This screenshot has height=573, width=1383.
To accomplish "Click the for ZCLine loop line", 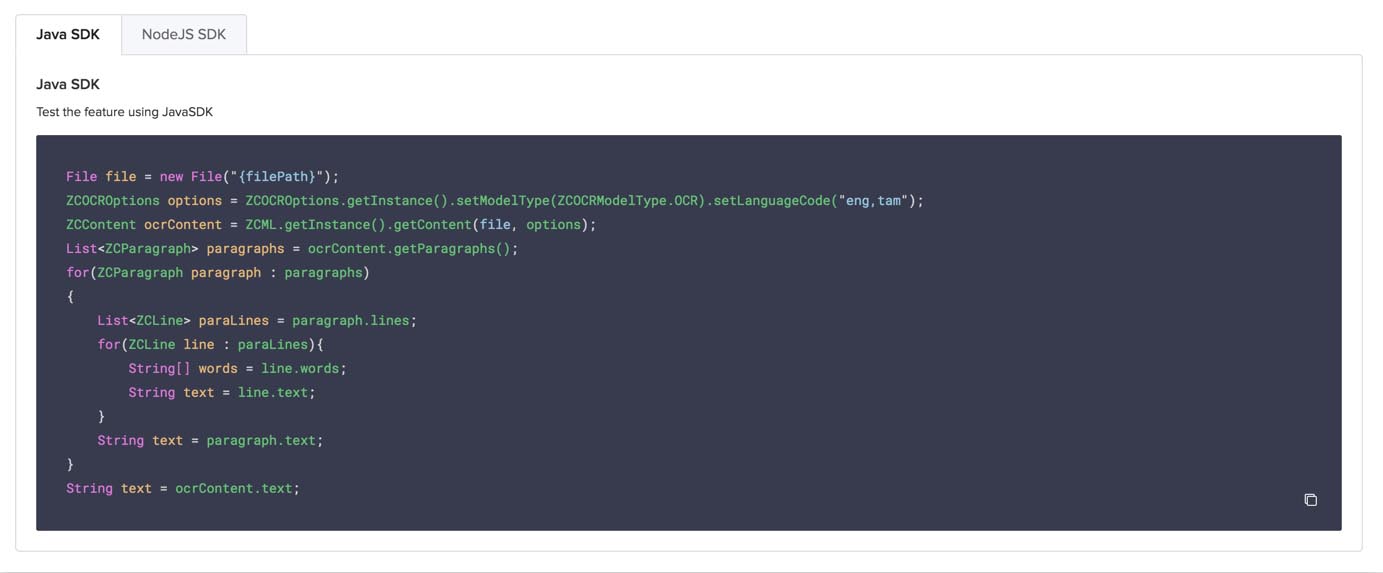I will 210,345.
